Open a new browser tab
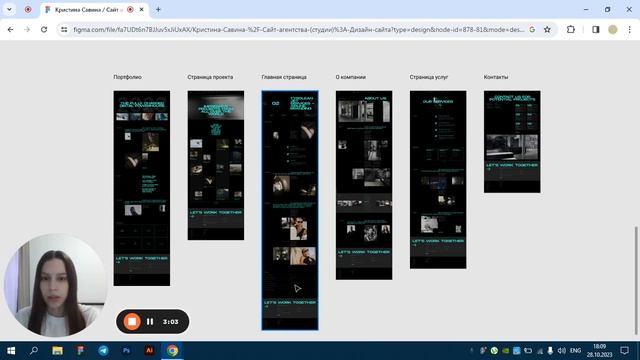This screenshot has width=640, height=360. coord(158,9)
